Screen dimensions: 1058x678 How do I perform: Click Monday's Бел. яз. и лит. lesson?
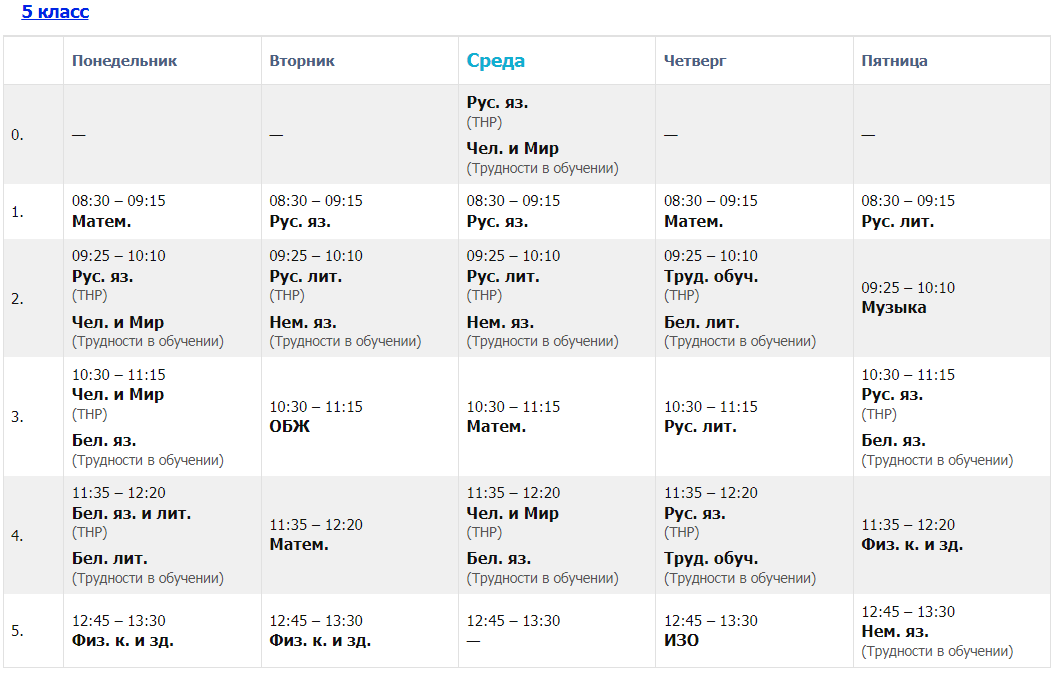pyautogui.click(x=131, y=514)
